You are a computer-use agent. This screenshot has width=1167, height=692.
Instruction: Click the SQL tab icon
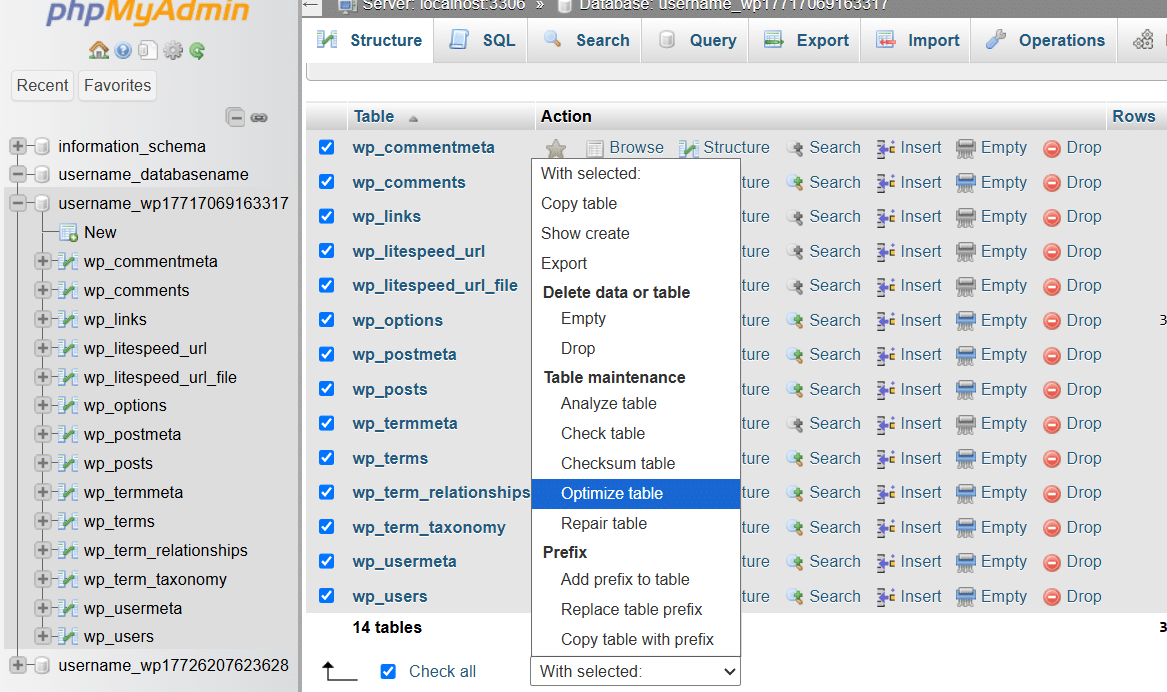[x=460, y=39]
